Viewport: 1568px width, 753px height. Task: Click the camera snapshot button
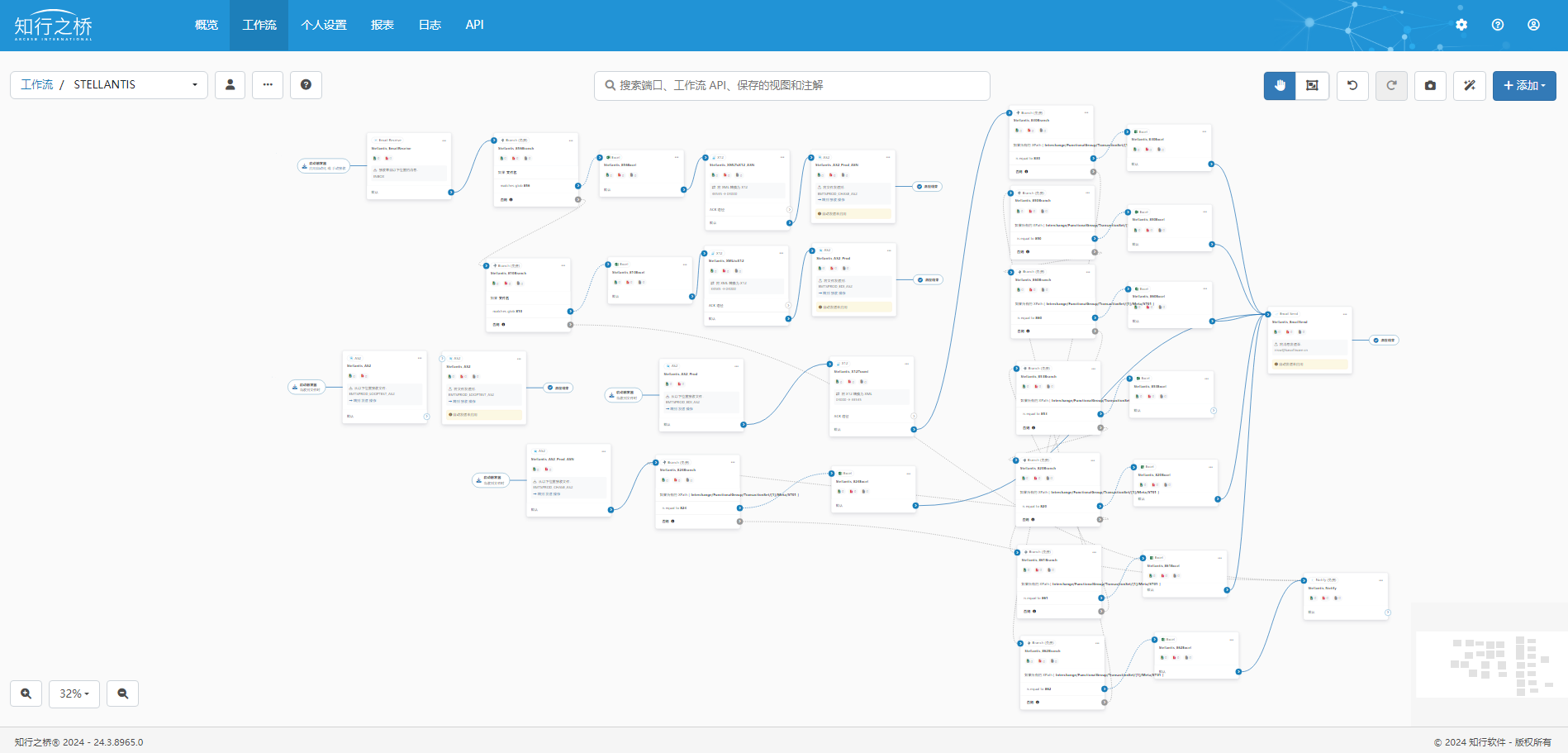(1430, 85)
